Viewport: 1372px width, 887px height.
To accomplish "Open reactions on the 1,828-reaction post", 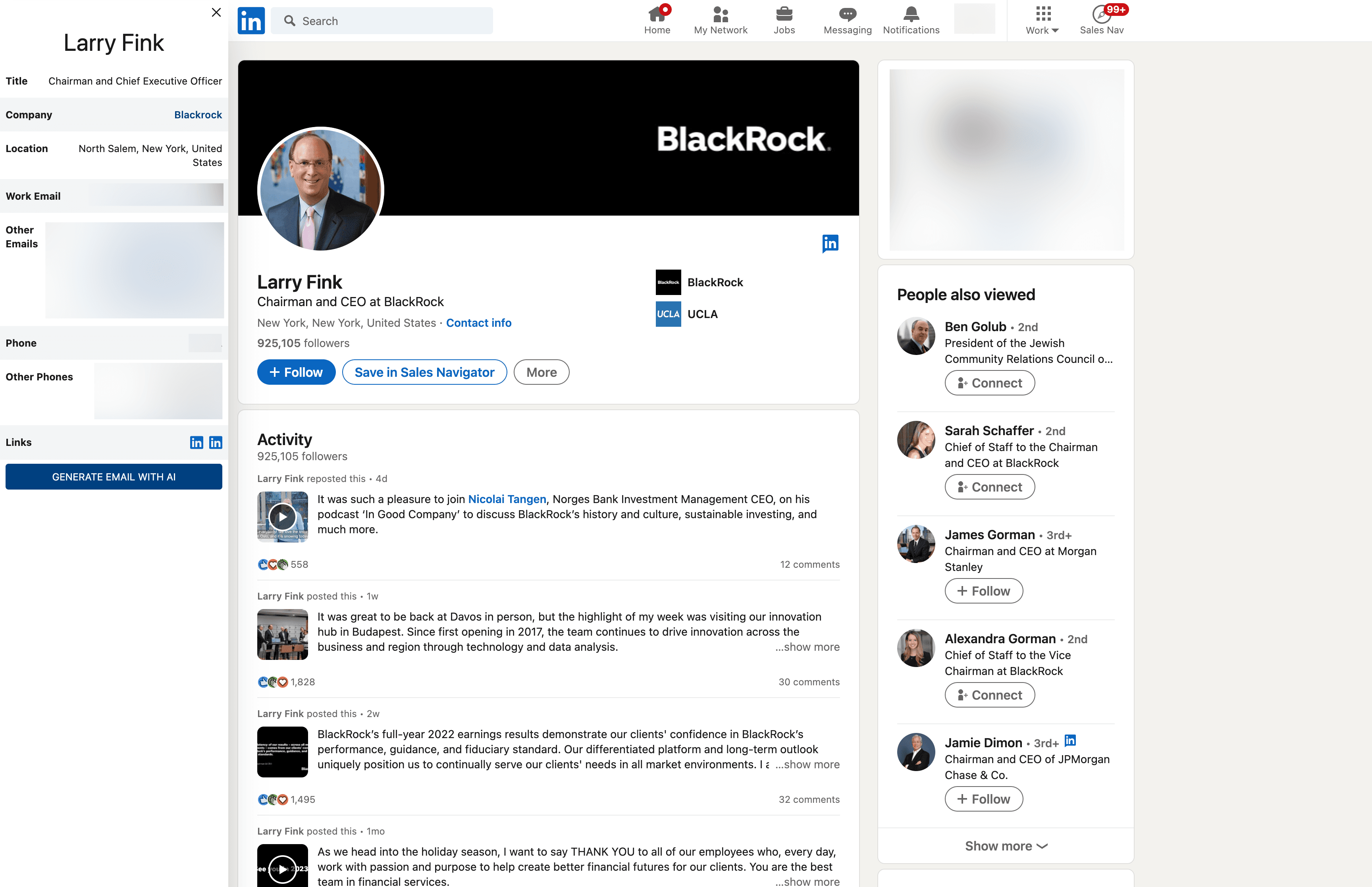I will point(286,682).
